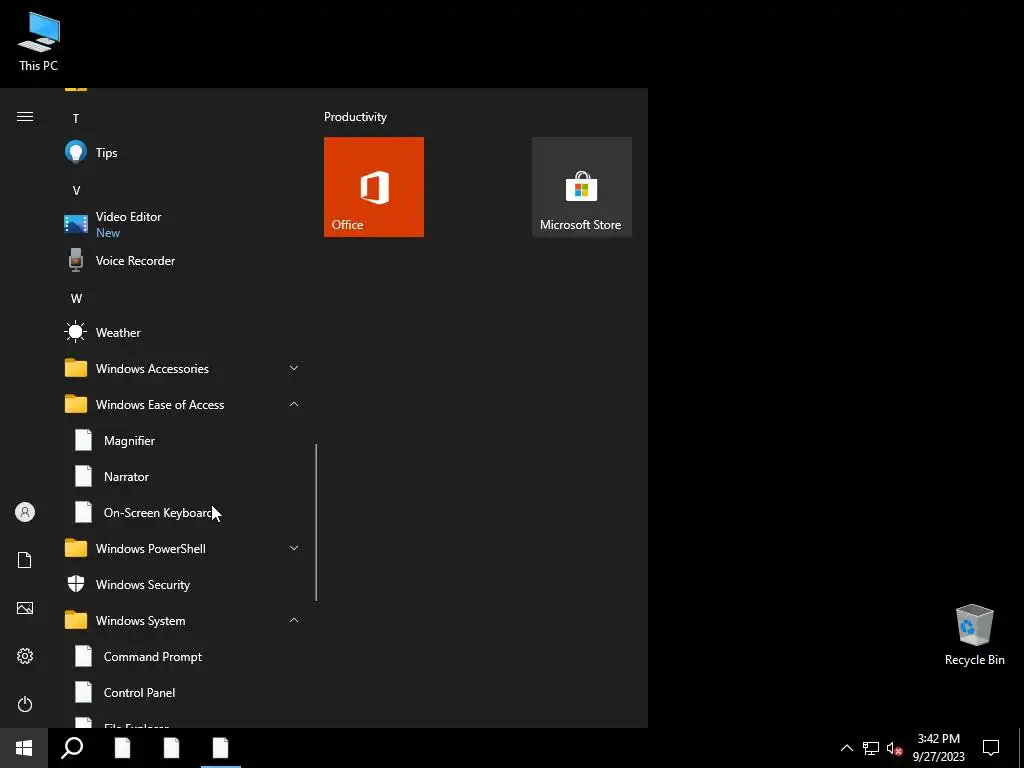Open the network status tray icon
This screenshot has width=1024, height=768.
tap(871, 748)
